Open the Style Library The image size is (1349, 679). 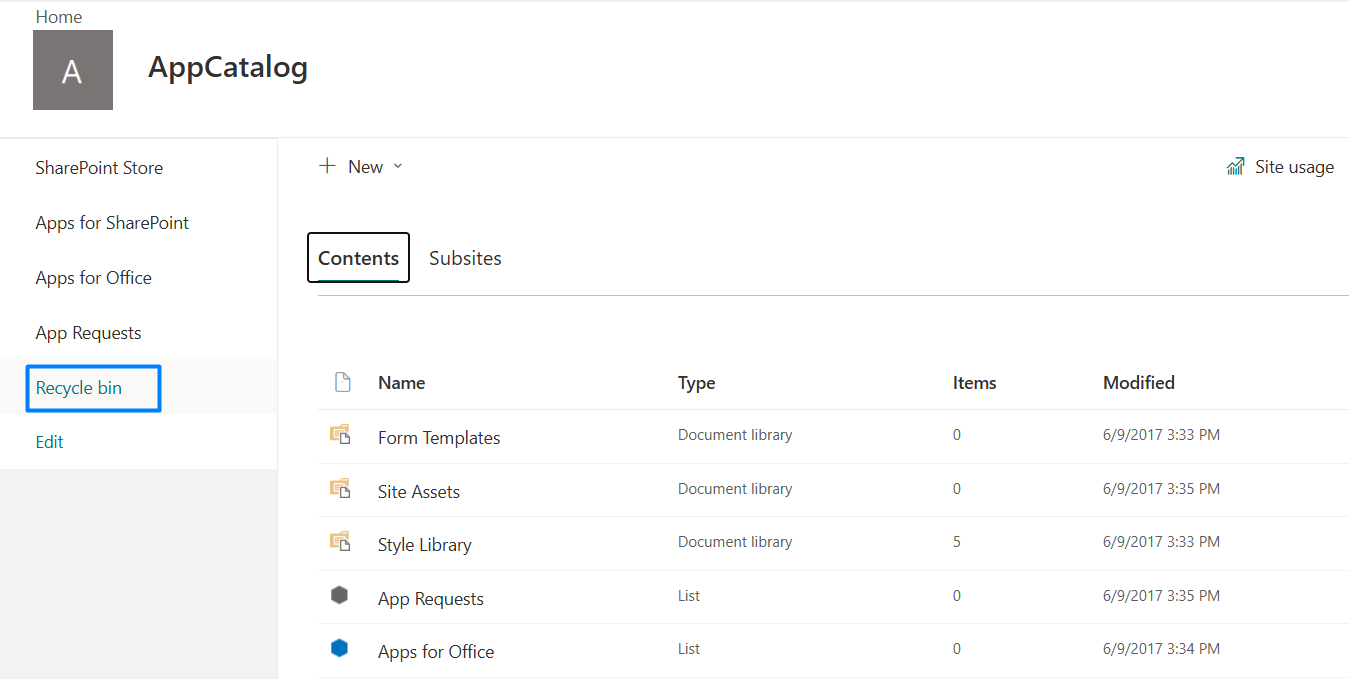424,545
